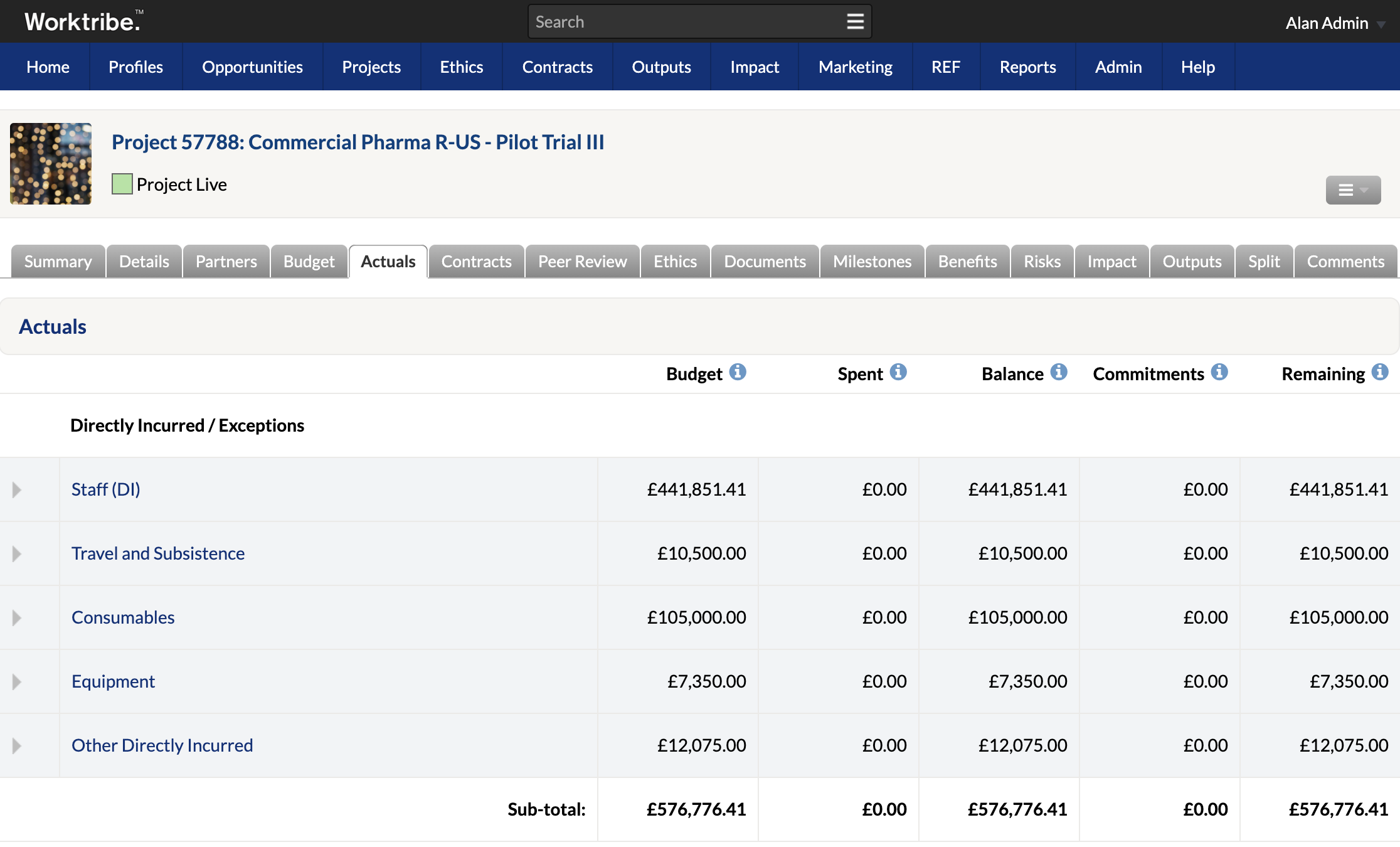Select the Actuals tab
1400x847 pixels.
pyautogui.click(x=388, y=261)
